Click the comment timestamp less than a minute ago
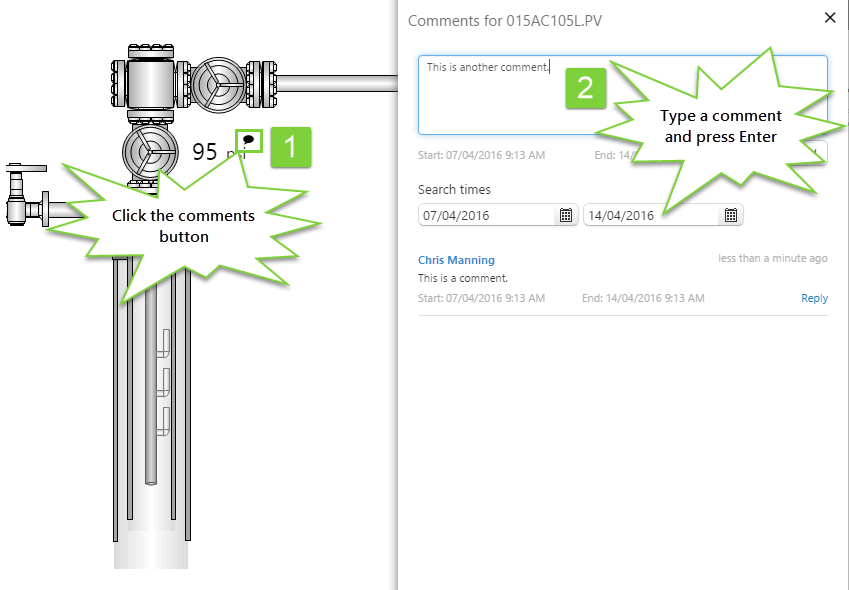Screen dimensions: 849x590 772,258
